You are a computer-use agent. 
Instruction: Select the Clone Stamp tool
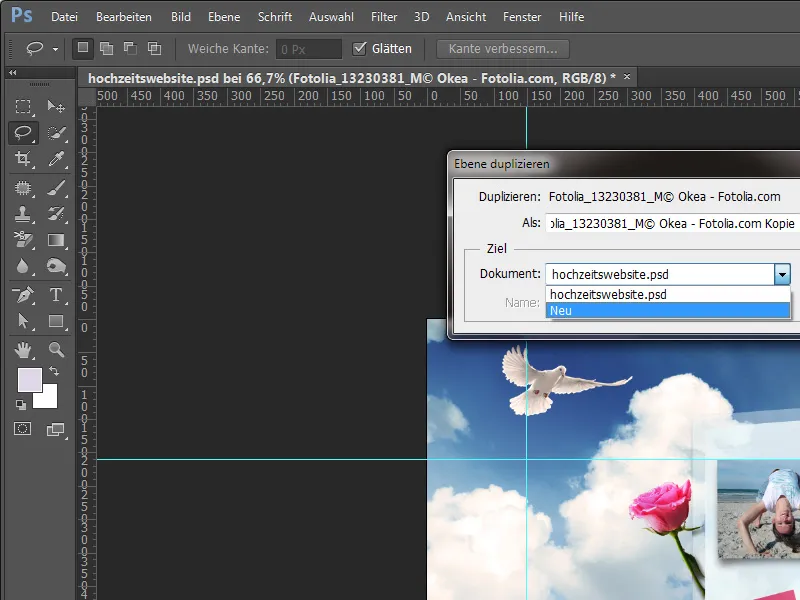[x=22, y=213]
